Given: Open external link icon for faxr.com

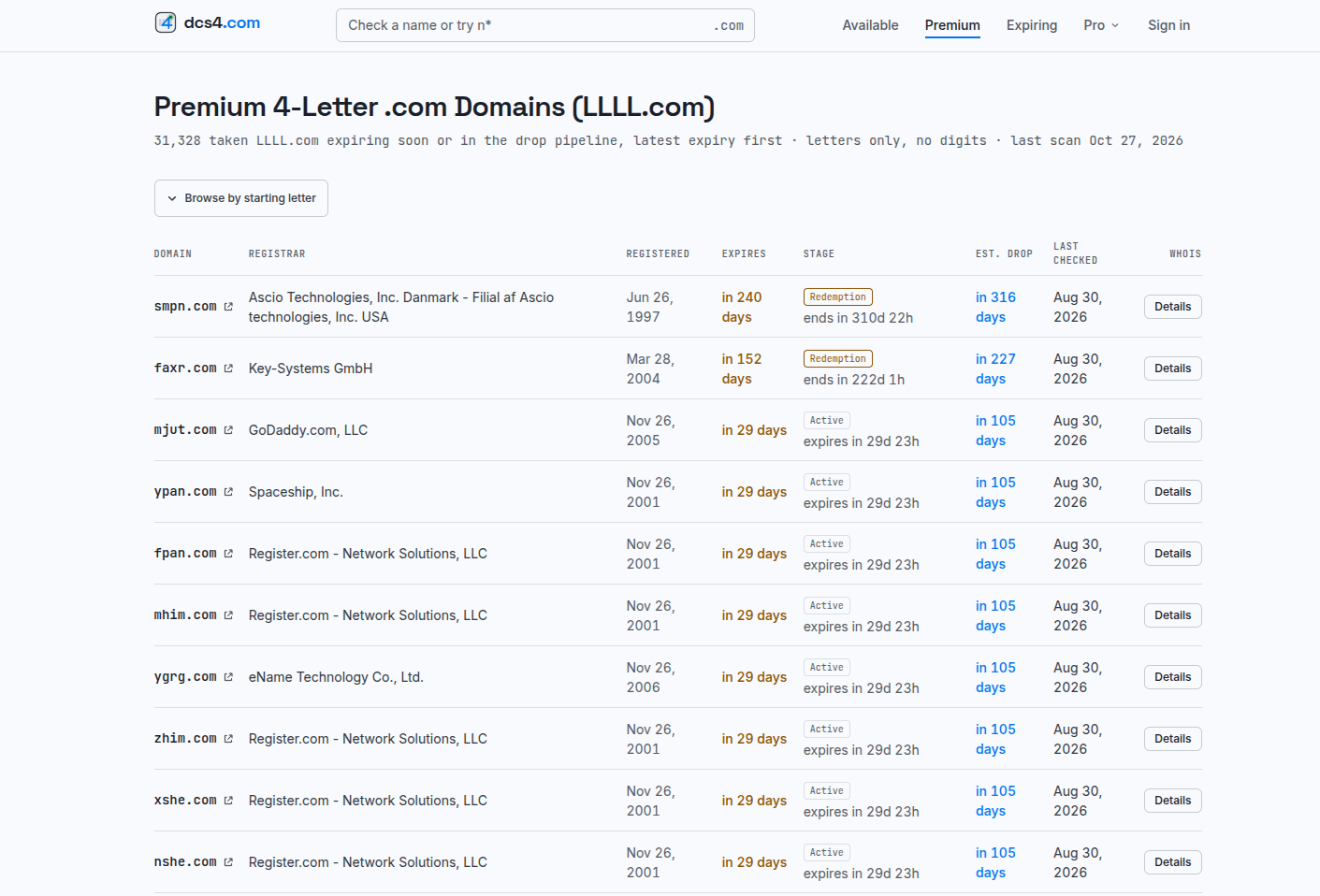Looking at the screenshot, I should click(228, 369).
